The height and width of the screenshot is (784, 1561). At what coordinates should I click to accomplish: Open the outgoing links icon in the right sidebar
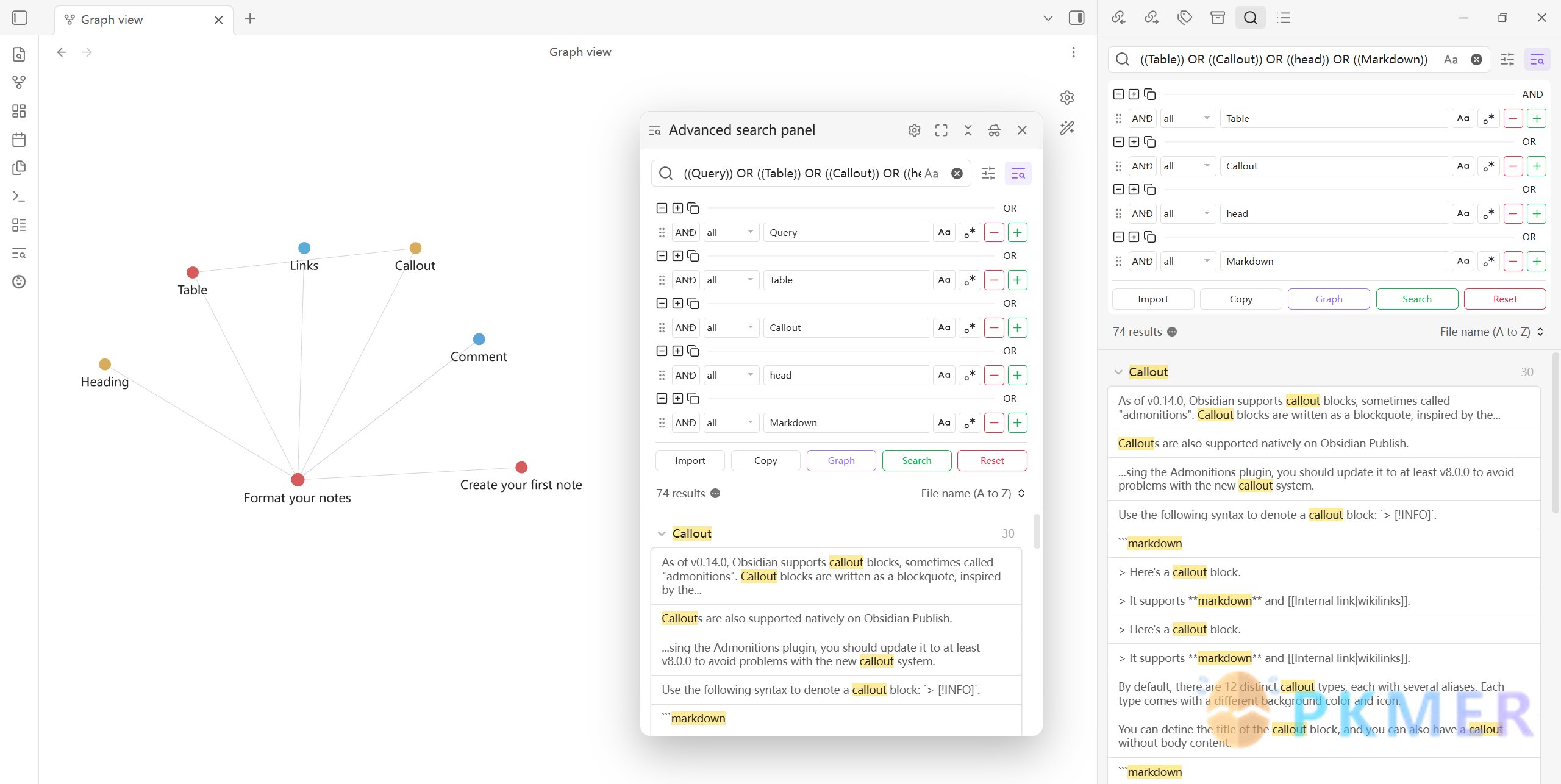pyautogui.click(x=1151, y=18)
